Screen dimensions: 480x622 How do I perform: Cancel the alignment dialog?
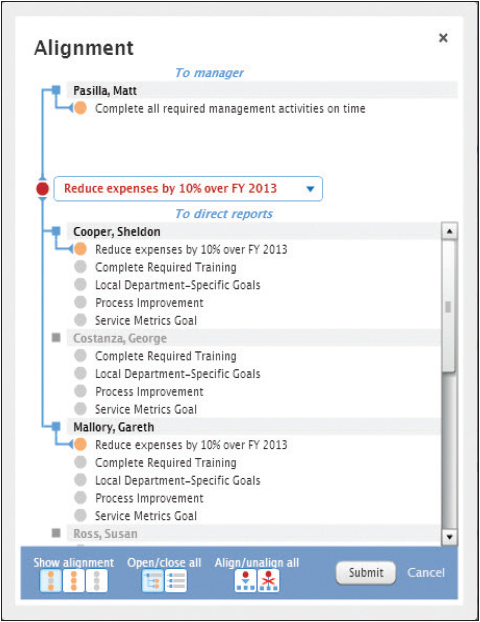pos(426,573)
